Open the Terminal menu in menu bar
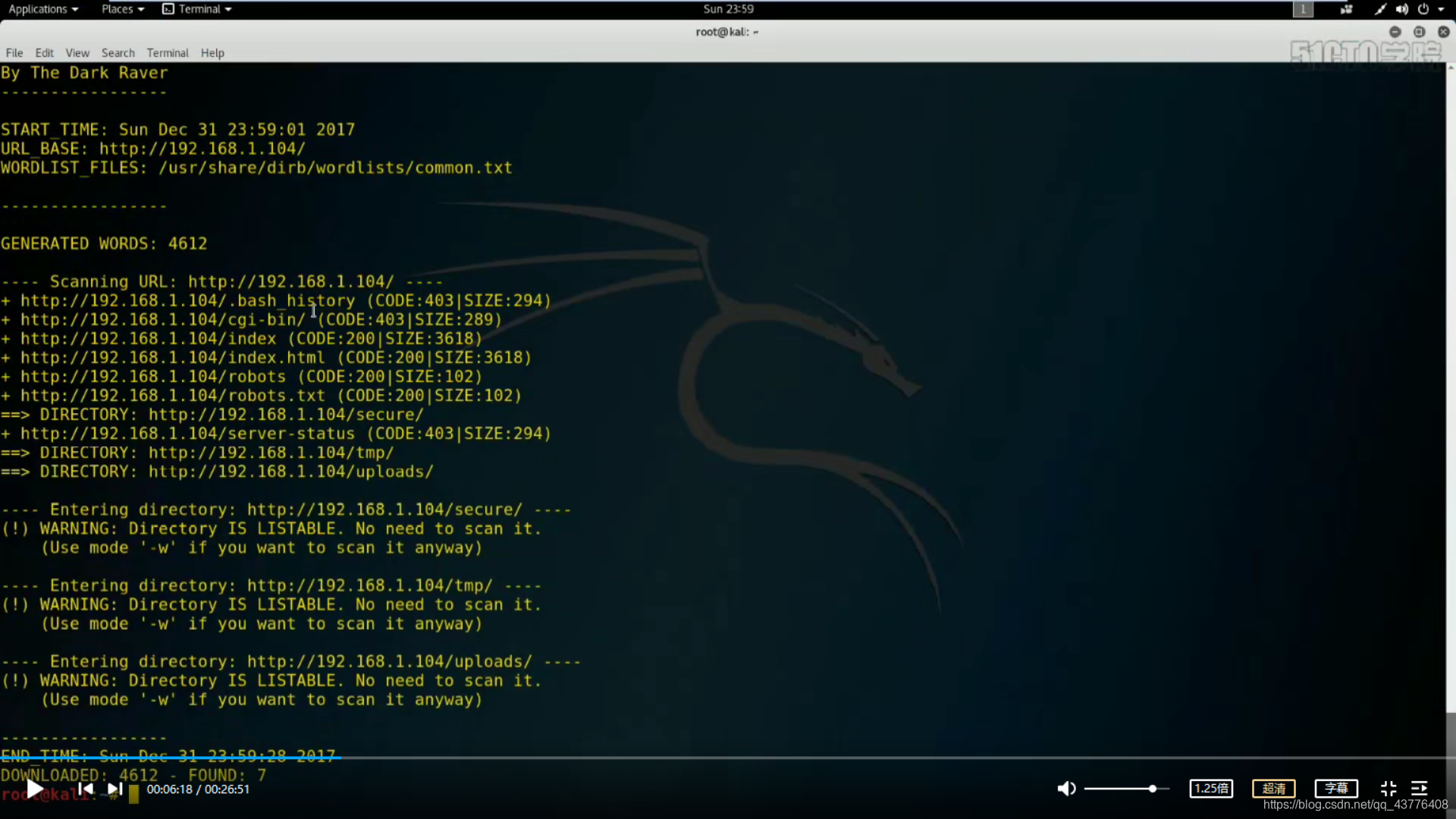 click(168, 53)
